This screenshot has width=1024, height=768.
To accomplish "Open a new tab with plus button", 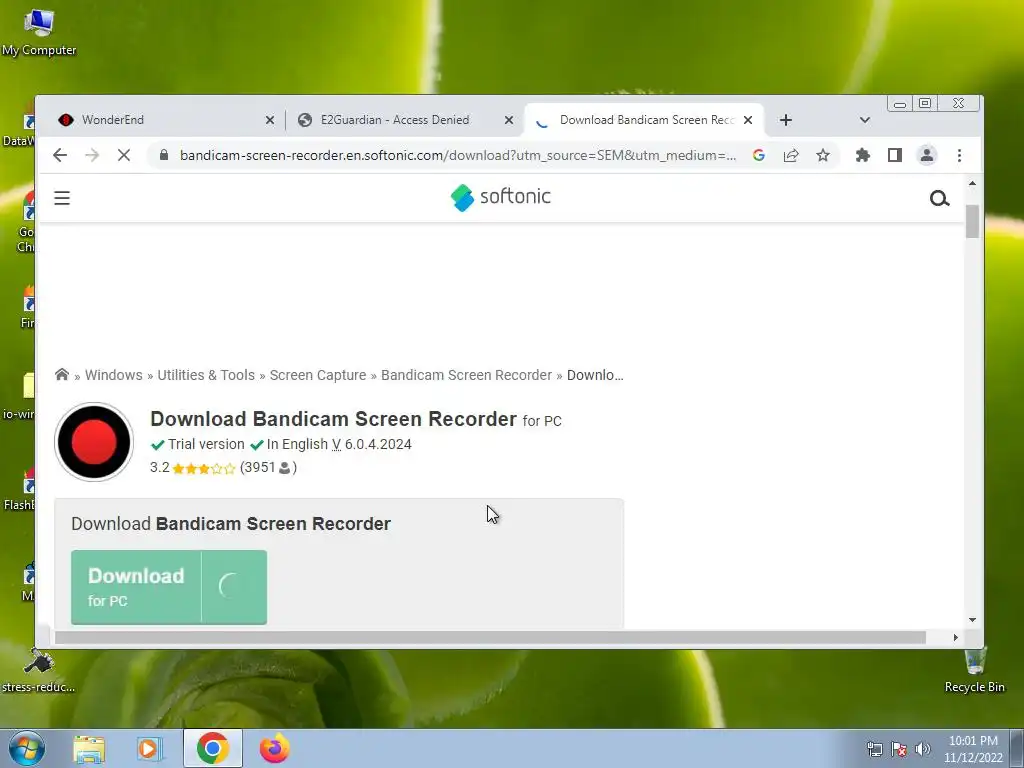I will pyautogui.click(x=786, y=120).
